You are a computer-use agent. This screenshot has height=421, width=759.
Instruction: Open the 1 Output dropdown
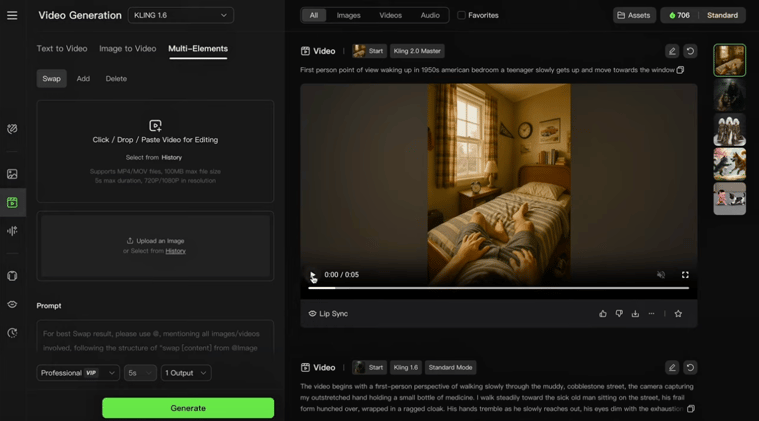point(186,373)
